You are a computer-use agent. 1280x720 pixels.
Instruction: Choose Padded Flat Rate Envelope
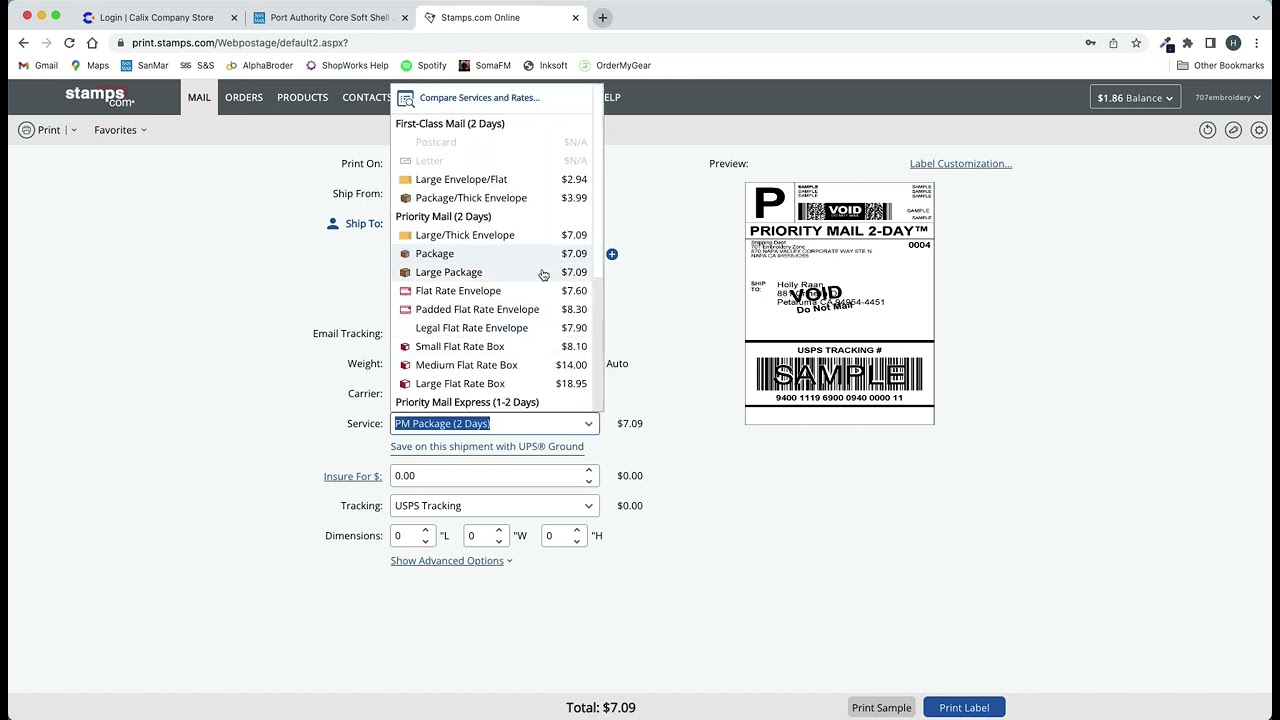(493, 310)
